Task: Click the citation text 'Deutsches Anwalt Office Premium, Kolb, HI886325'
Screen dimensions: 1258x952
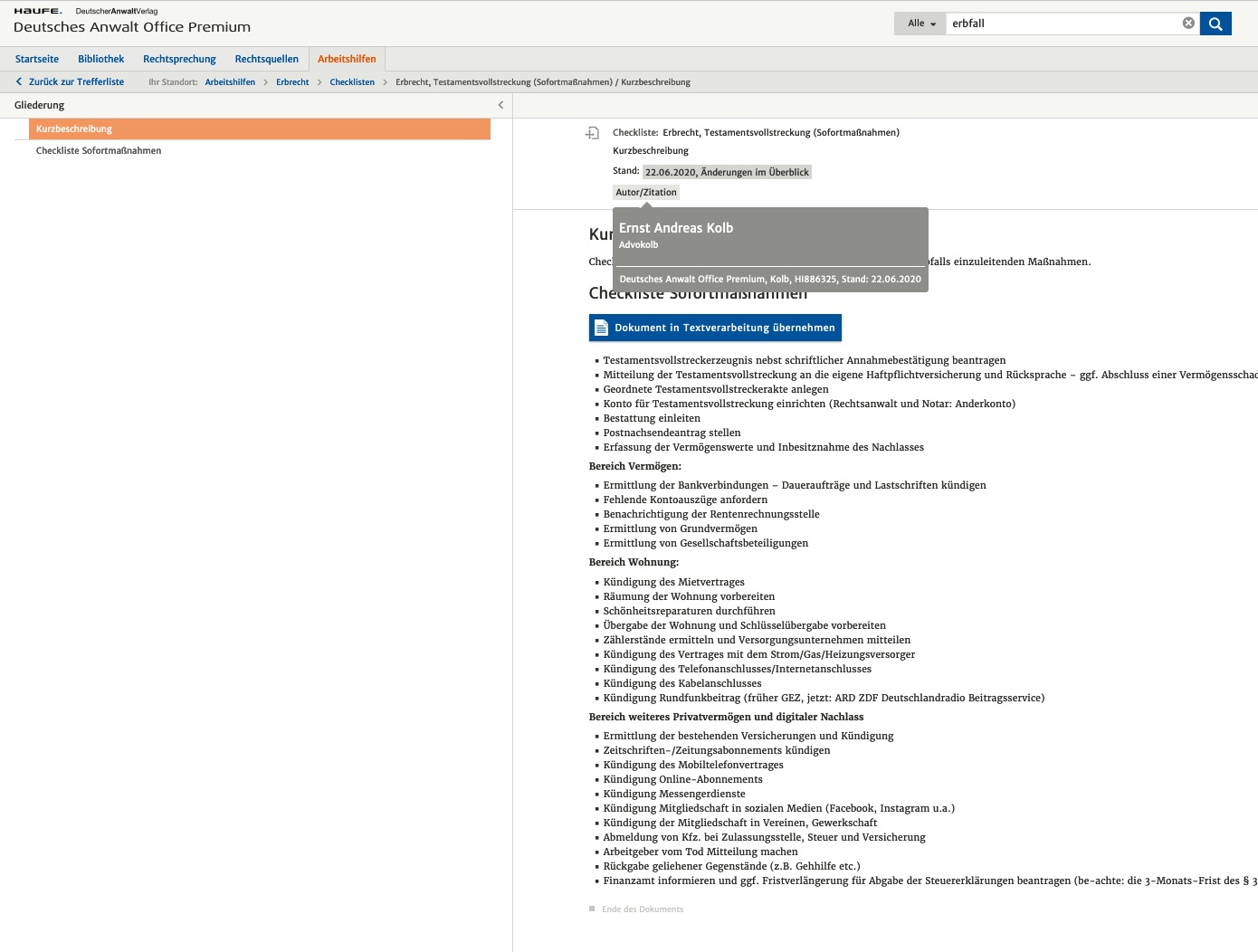Action: click(728, 279)
